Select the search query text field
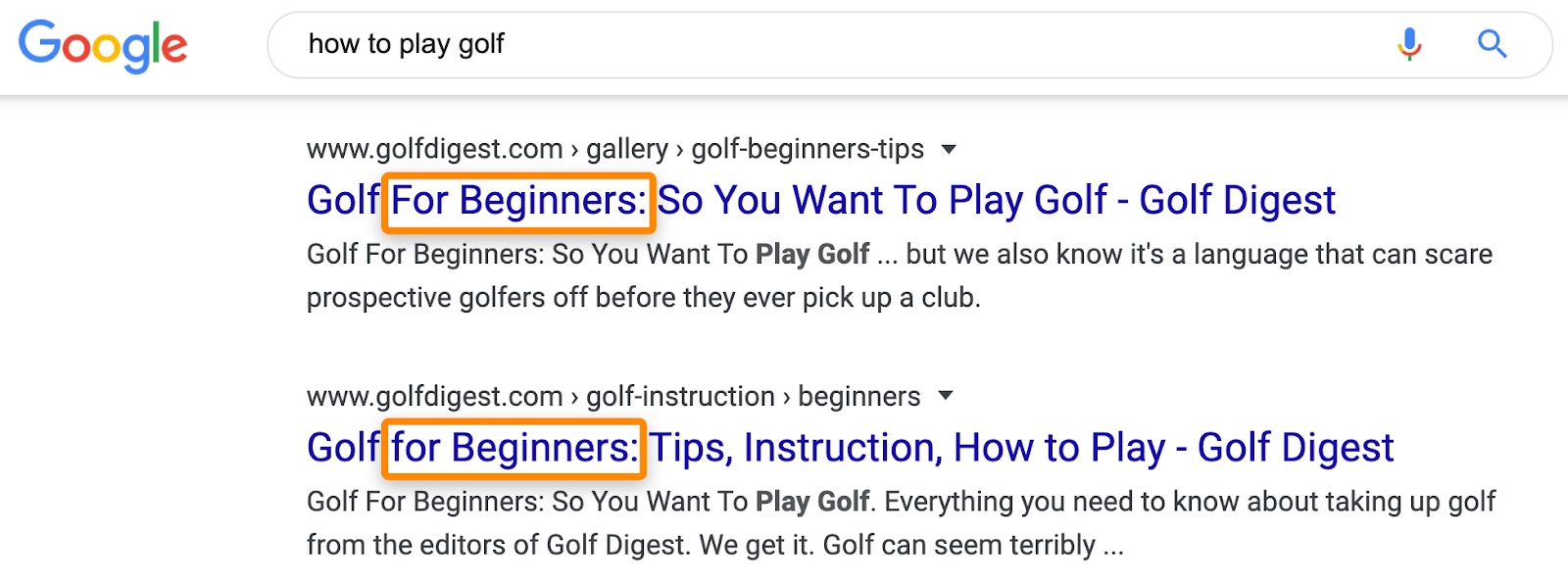Screen dimensions: 1568x585 [686, 44]
